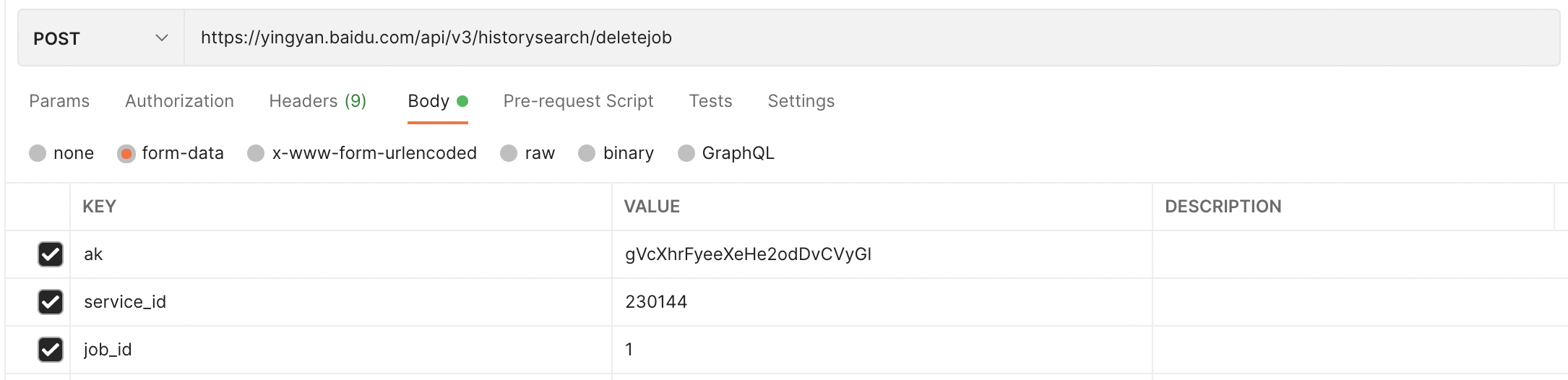
Task: Open the Headers (9) tab
Action: coord(317,101)
